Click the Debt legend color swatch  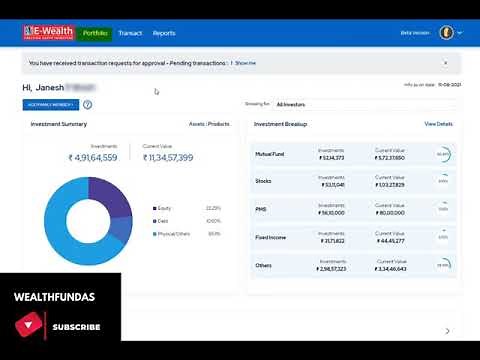[155, 221]
